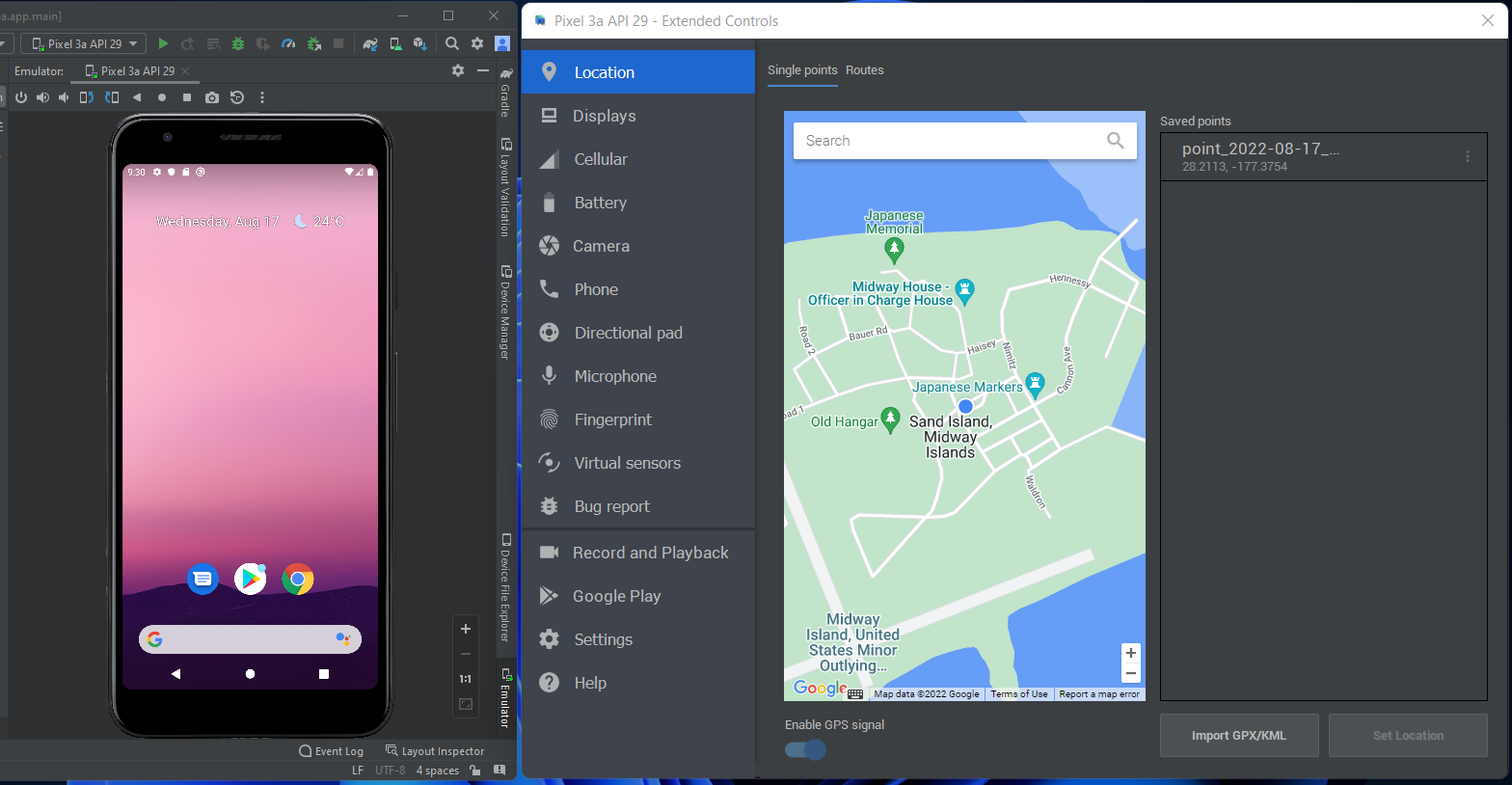Tap the emulator toolbar Home circle
The image size is (1512, 785).
click(162, 97)
